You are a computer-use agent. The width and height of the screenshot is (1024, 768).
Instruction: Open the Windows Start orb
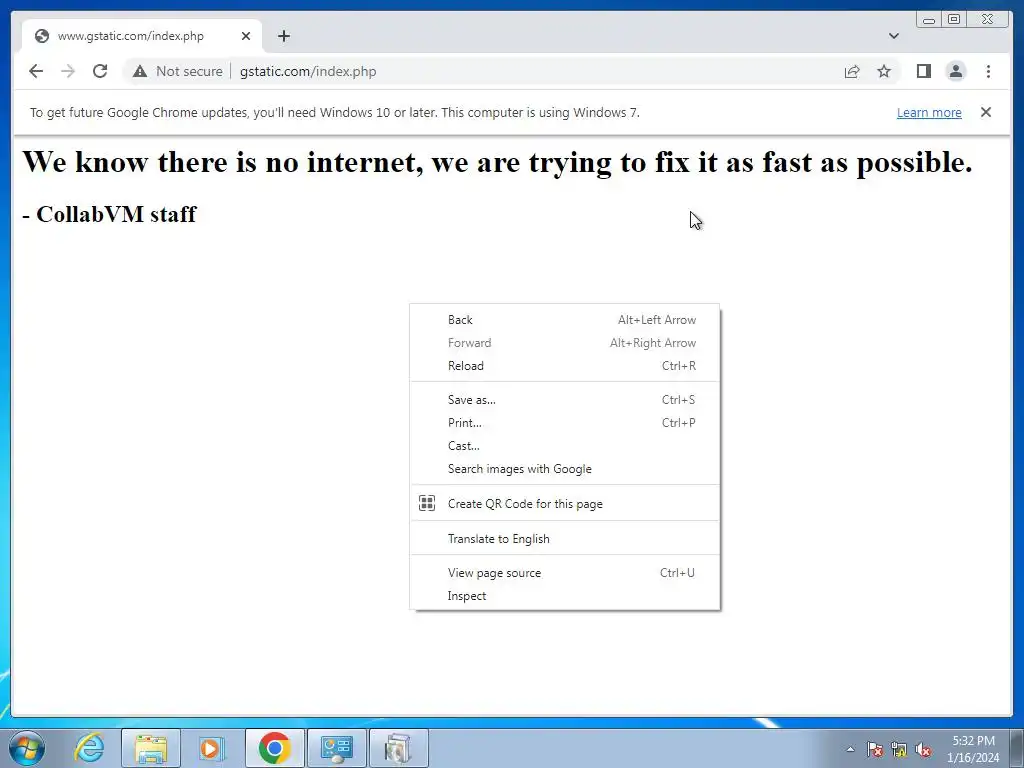(x=27, y=748)
